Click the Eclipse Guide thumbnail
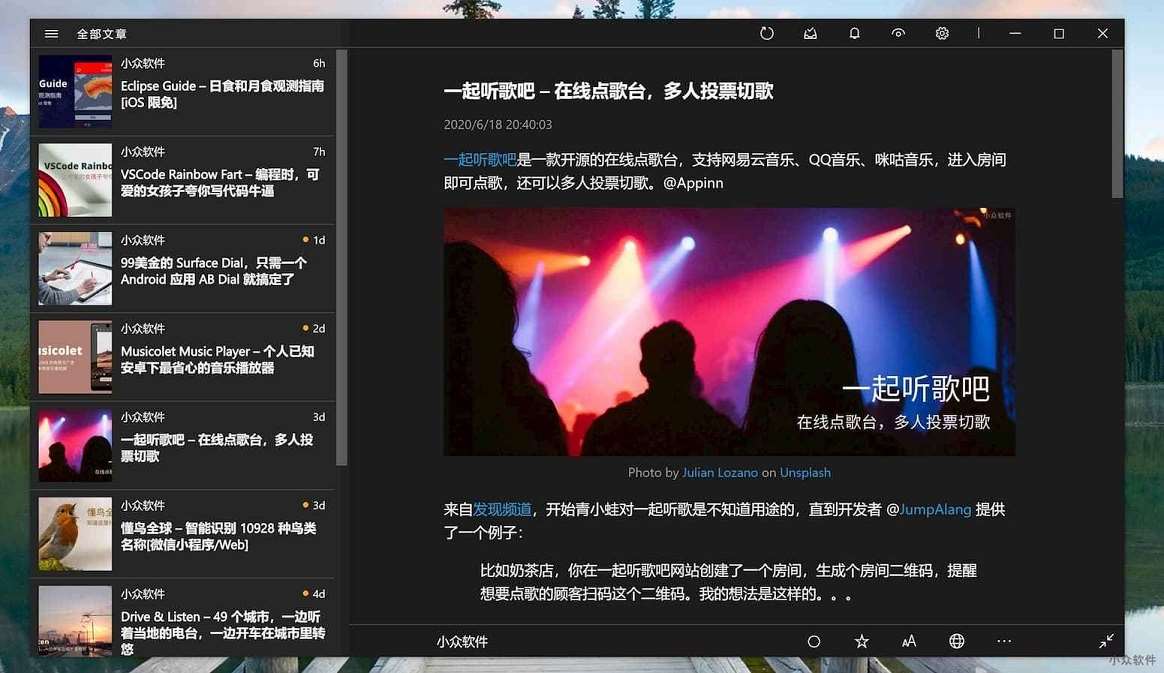 tap(75, 91)
